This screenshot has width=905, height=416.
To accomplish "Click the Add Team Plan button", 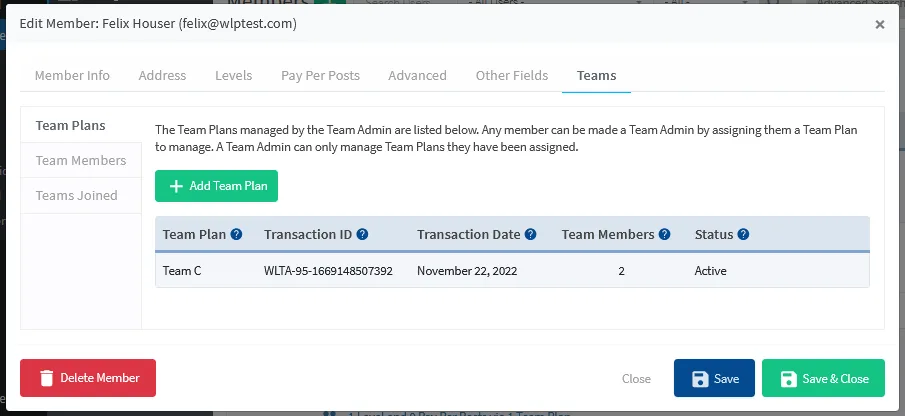I will click(x=216, y=186).
